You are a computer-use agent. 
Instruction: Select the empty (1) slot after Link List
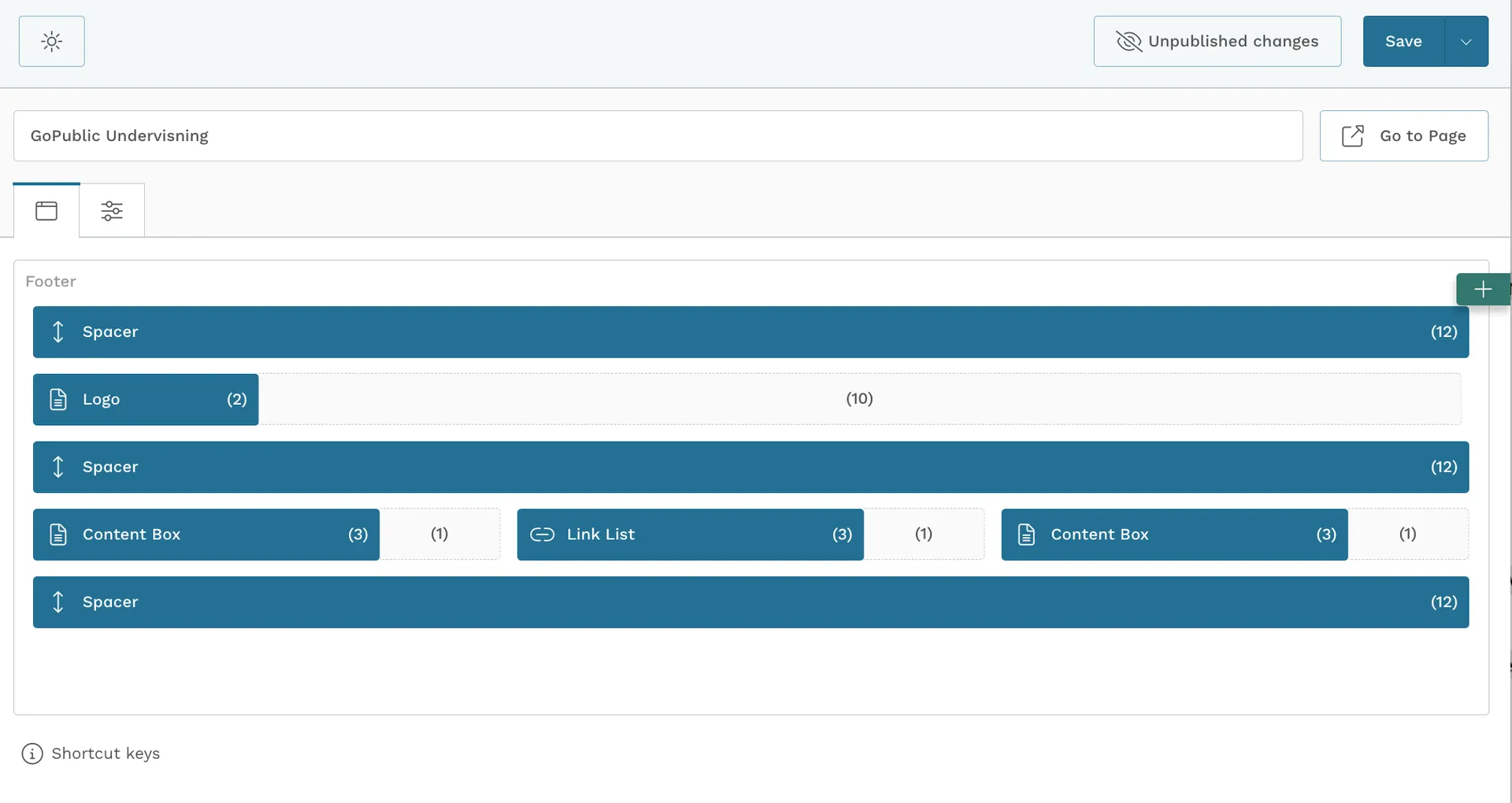click(x=924, y=535)
